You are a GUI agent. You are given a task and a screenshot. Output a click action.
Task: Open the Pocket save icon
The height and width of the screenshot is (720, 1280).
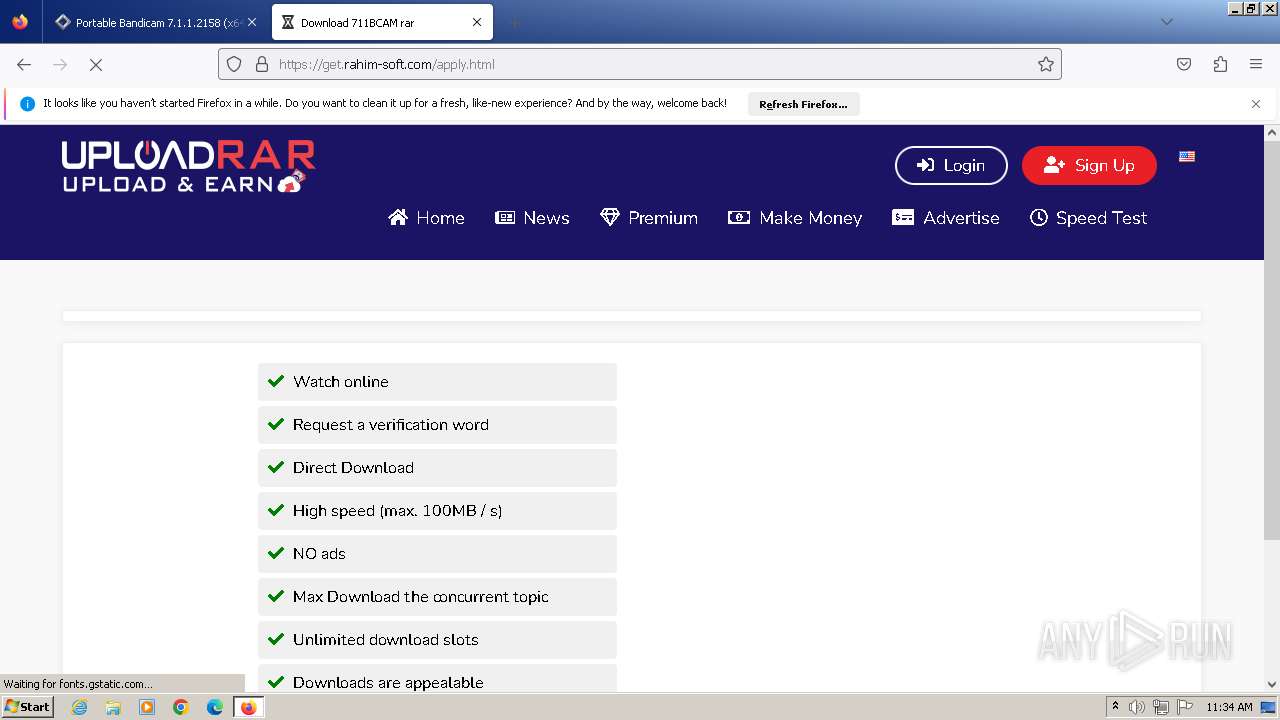pos(1184,64)
